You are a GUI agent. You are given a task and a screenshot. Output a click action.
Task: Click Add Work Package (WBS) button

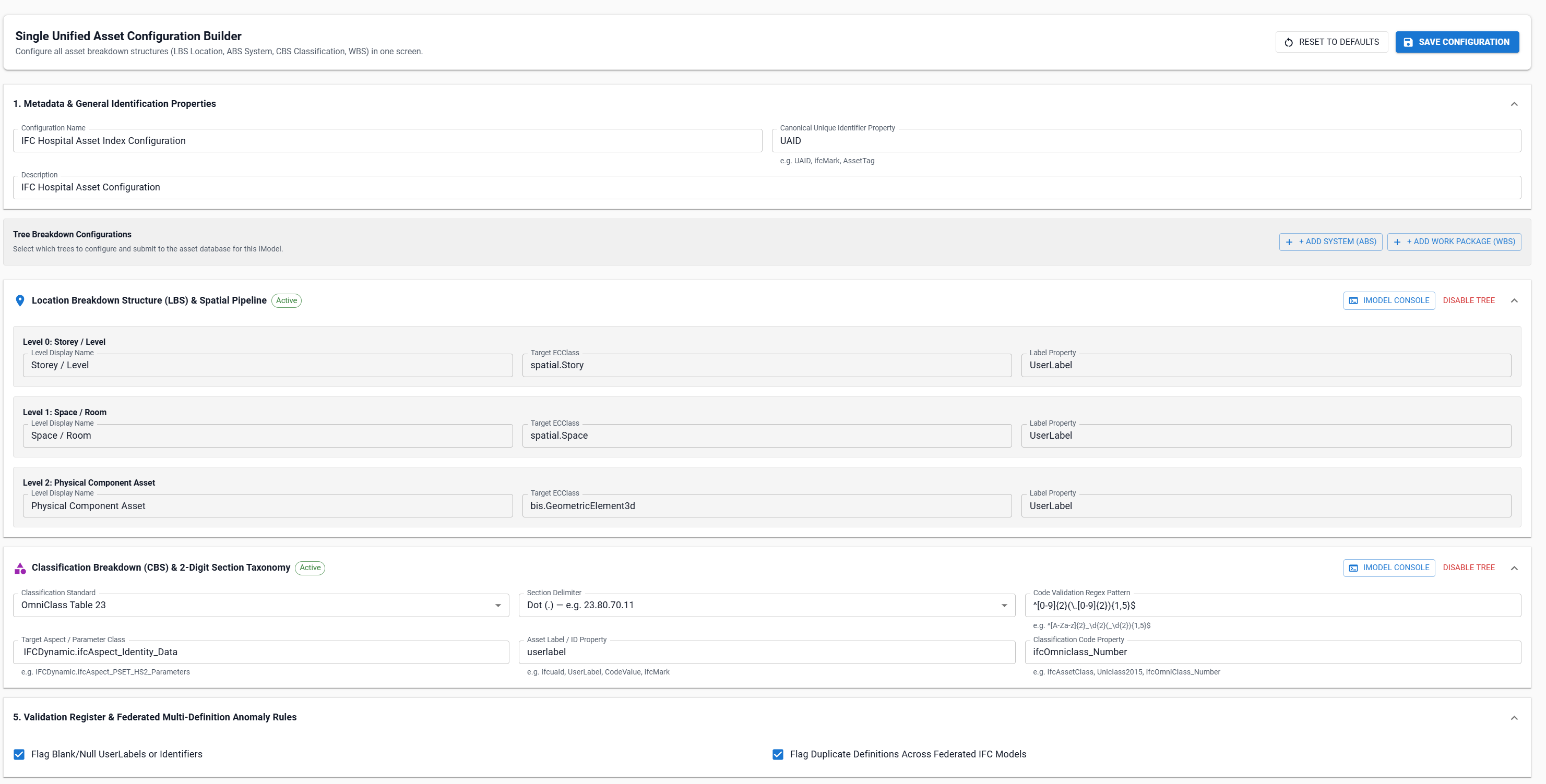(x=1454, y=242)
